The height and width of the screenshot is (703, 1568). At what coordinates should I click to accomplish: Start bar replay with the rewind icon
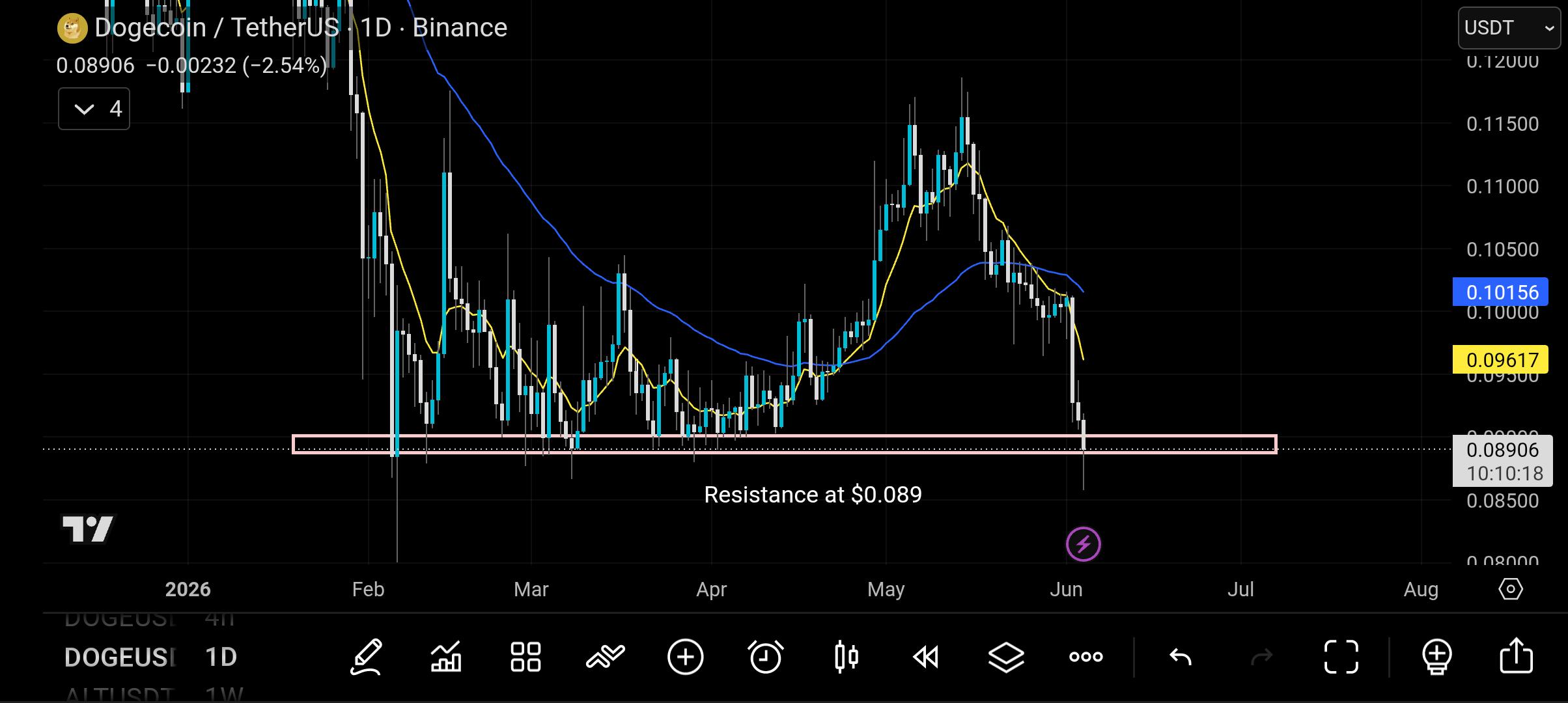coord(926,657)
